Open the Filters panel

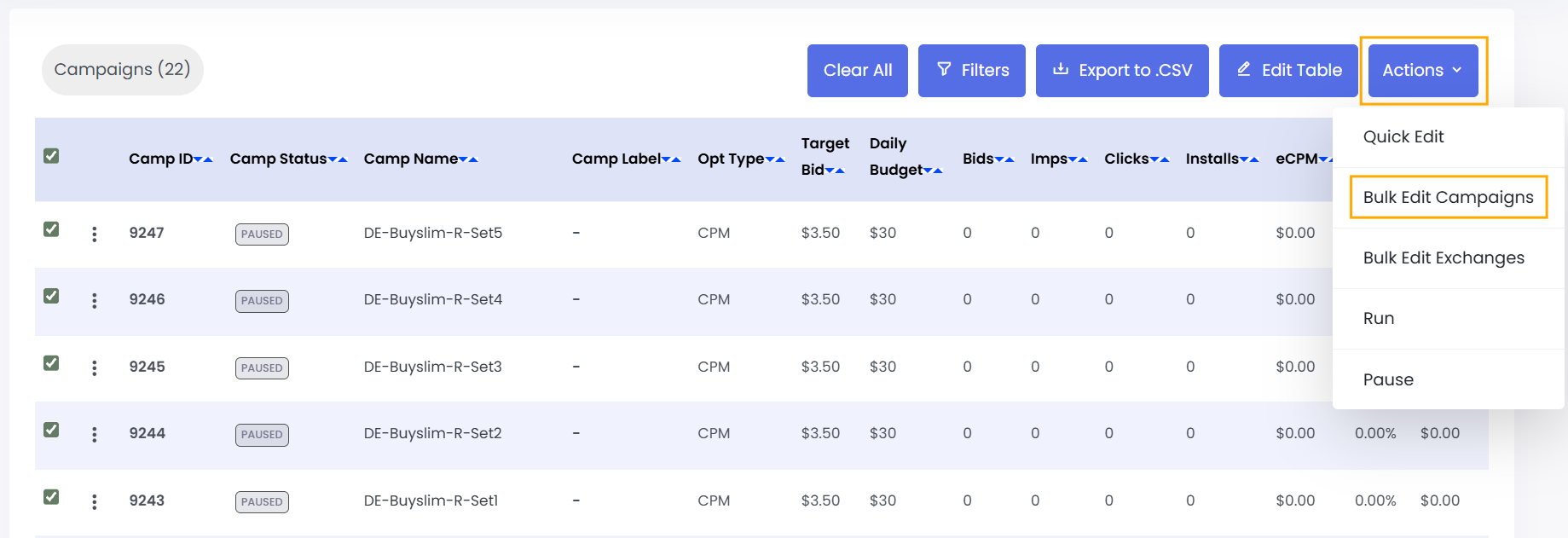pos(972,71)
